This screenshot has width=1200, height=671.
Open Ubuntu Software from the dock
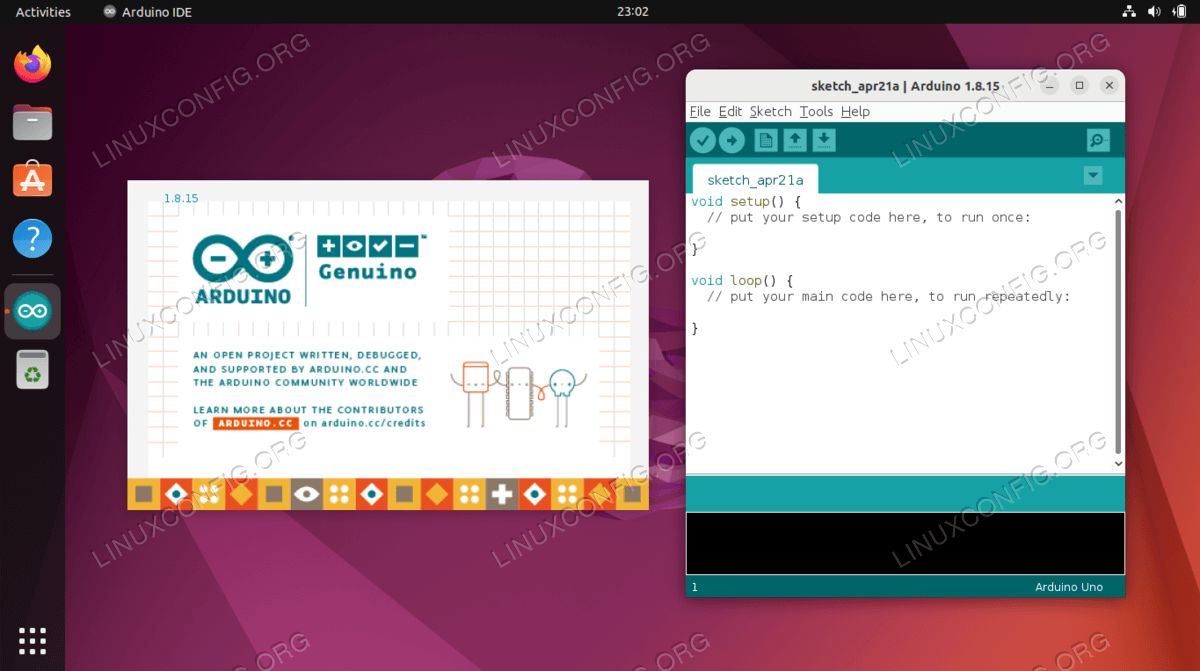pos(32,180)
